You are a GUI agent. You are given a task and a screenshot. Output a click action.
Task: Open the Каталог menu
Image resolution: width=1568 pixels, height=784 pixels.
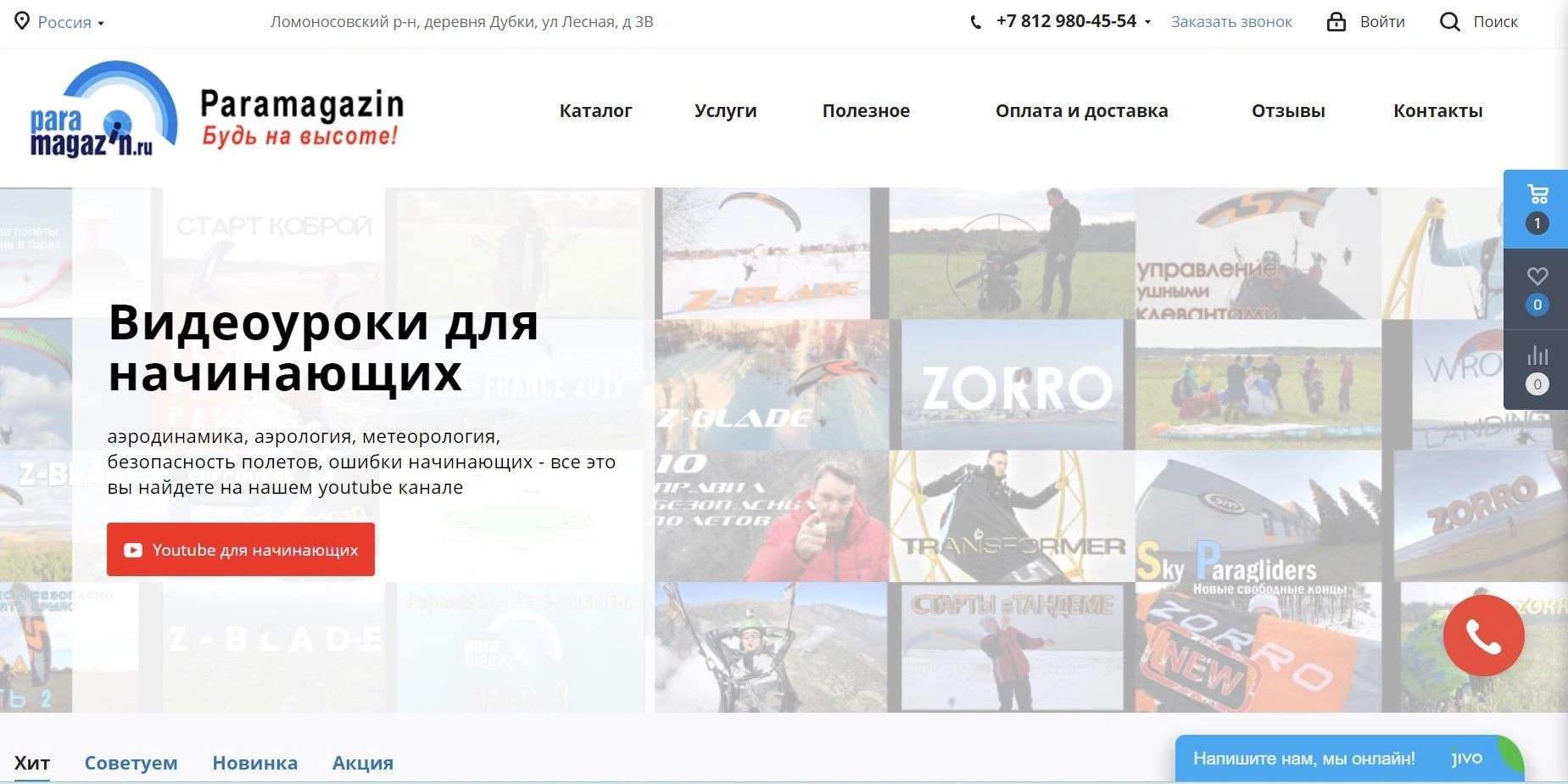tap(595, 111)
